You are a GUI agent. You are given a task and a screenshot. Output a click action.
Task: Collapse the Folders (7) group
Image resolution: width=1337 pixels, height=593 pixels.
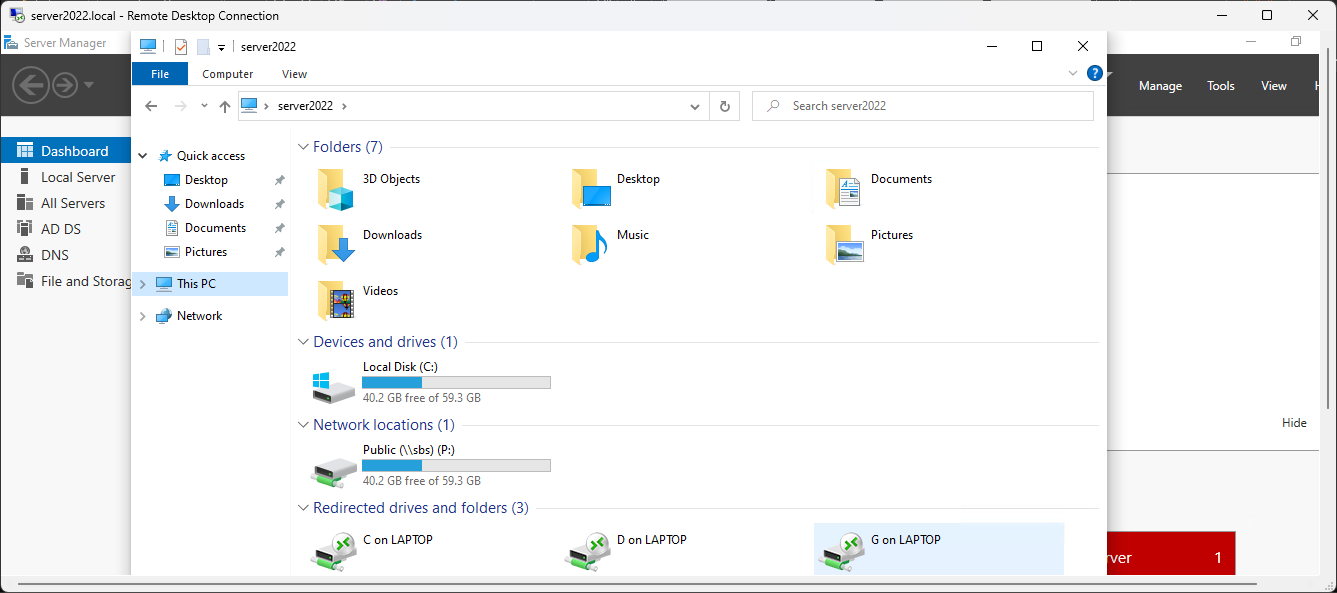click(x=304, y=147)
